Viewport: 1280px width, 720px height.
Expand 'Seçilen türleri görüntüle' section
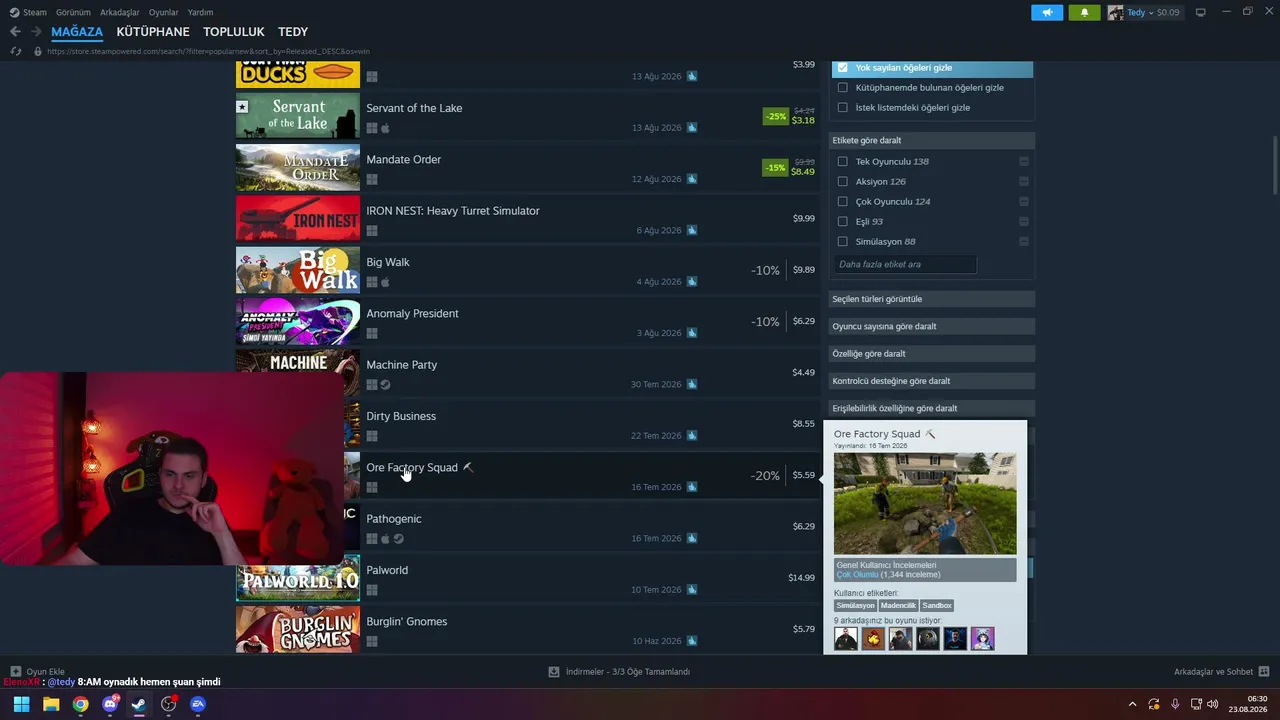pyautogui.click(x=932, y=299)
